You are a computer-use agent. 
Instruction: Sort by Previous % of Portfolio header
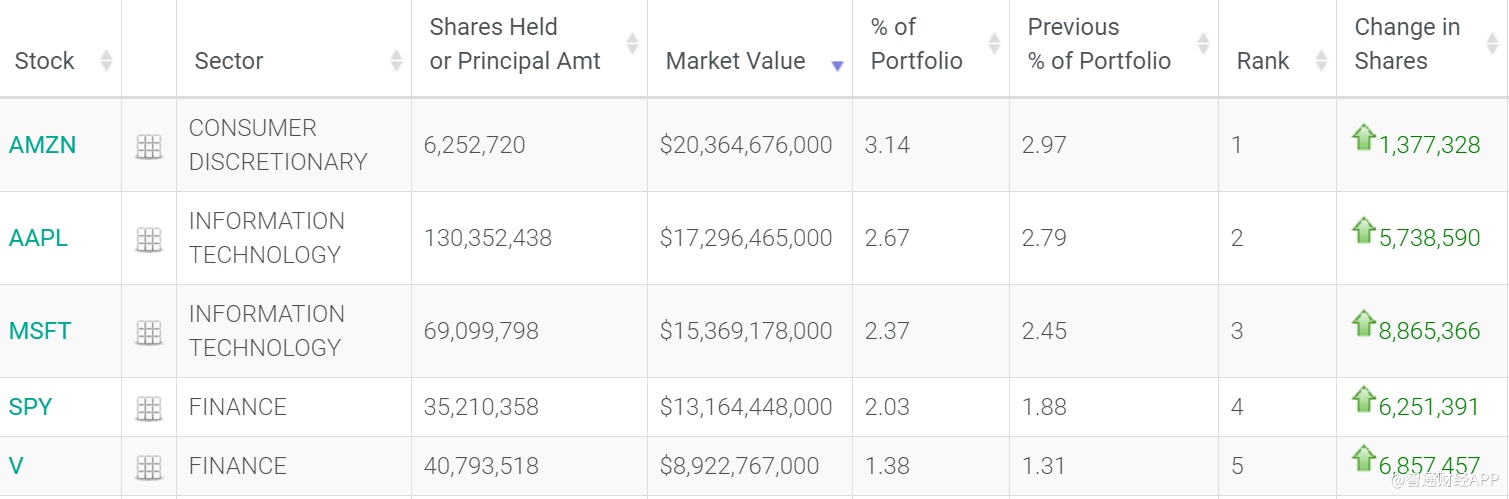click(x=1203, y=44)
